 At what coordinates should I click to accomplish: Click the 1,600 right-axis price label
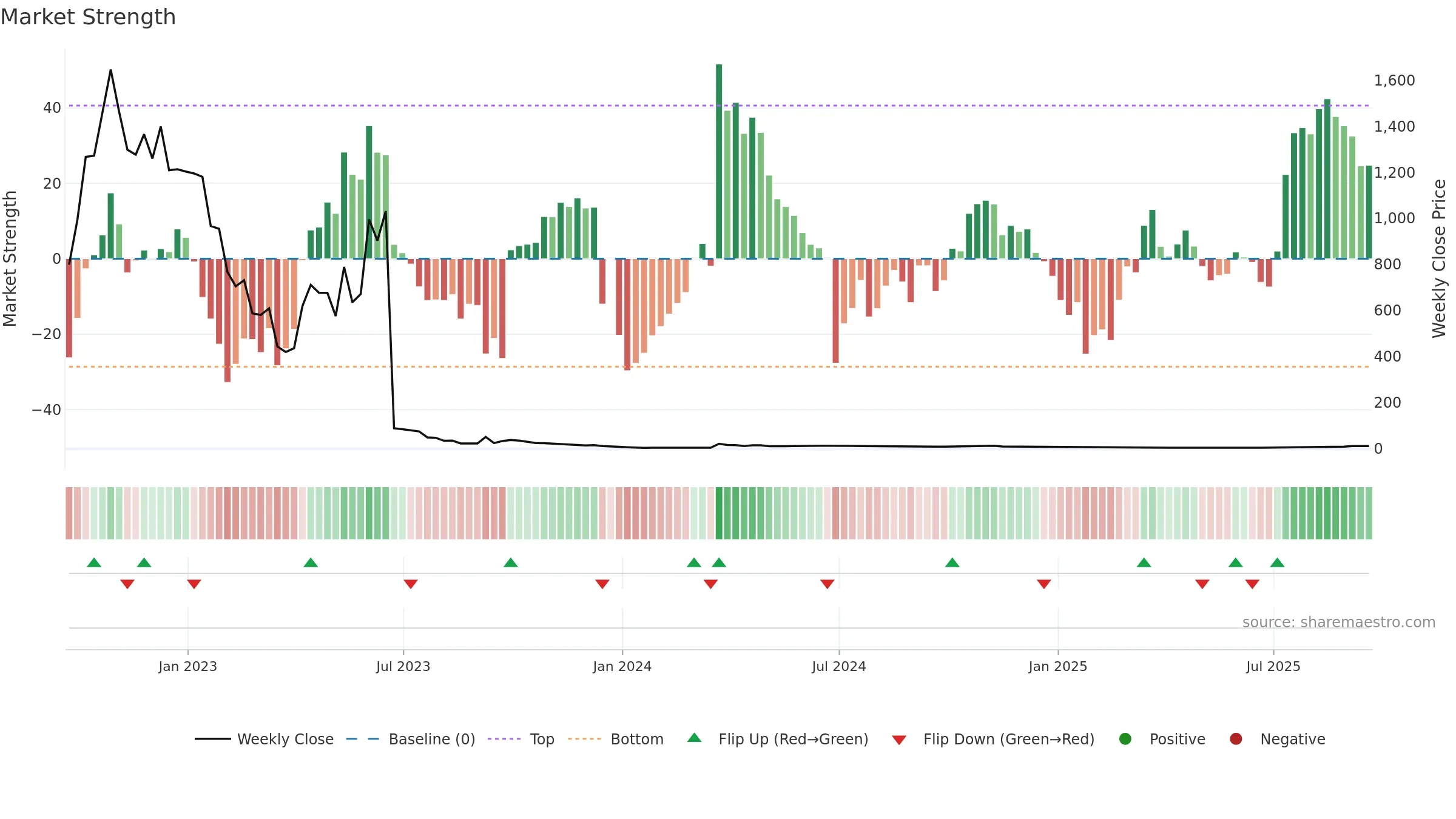(1394, 80)
